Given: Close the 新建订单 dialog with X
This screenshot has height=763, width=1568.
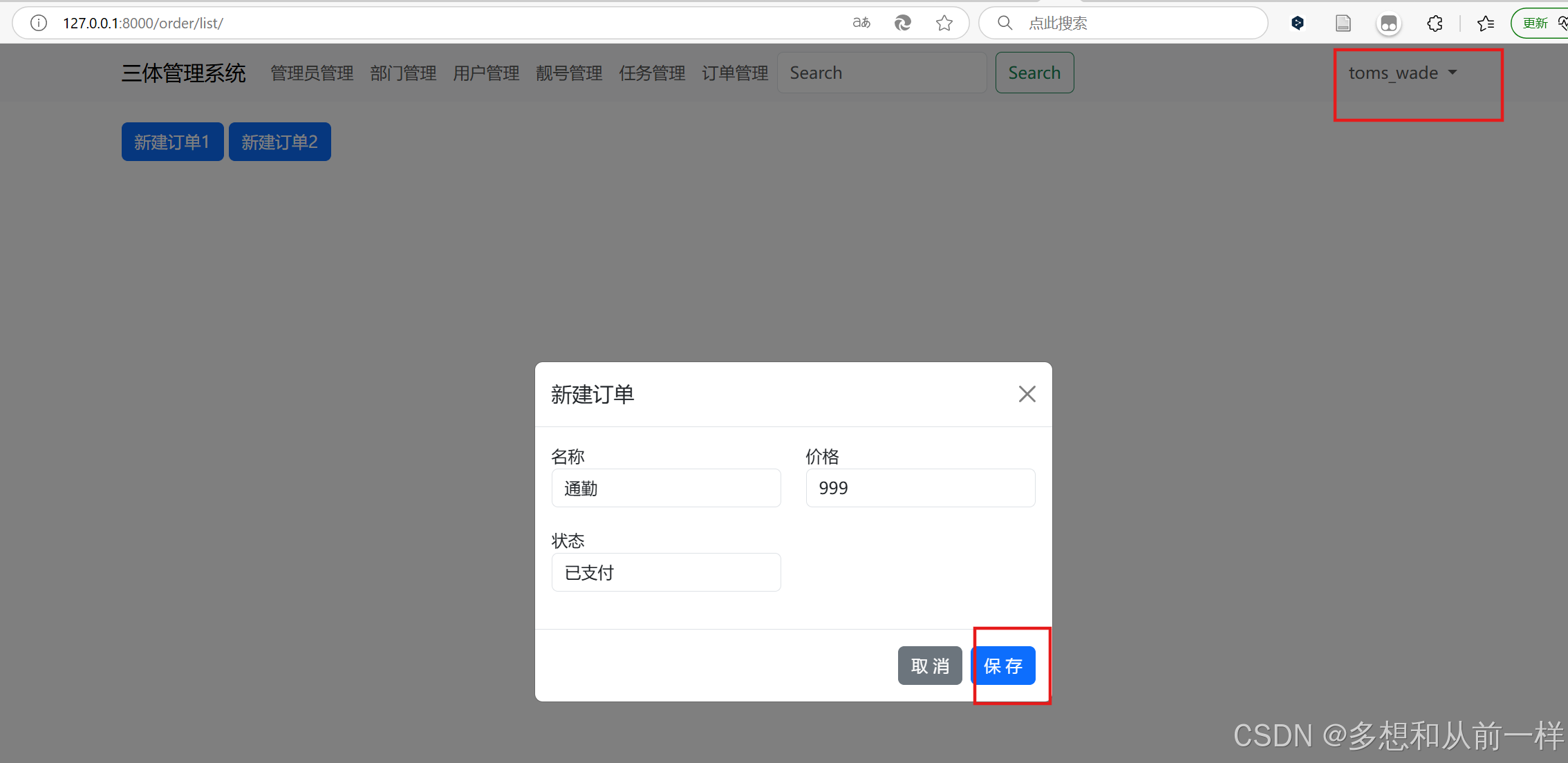Looking at the screenshot, I should click(1027, 394).
